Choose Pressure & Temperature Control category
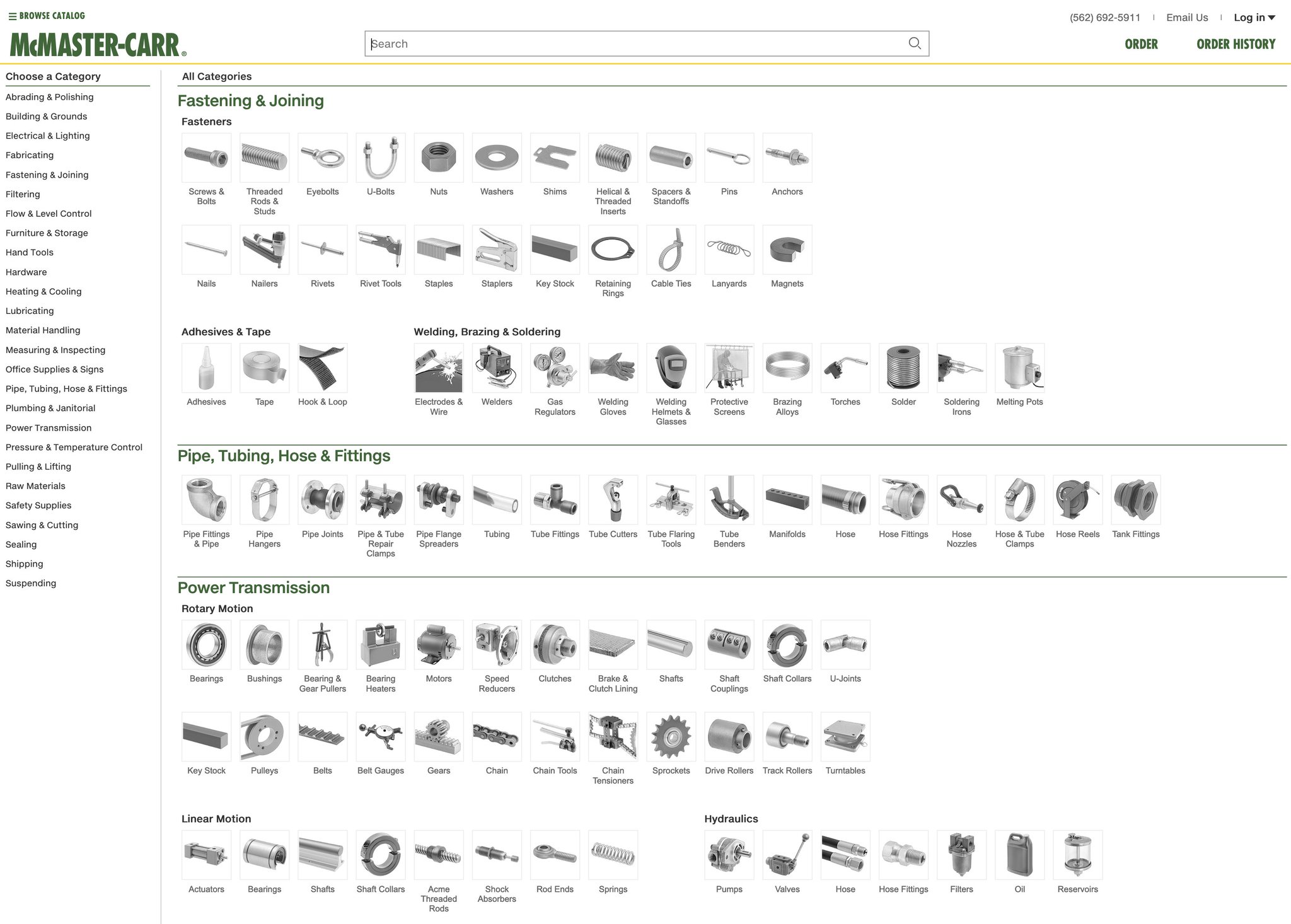The image size is (1291, 924). [74, 447]
